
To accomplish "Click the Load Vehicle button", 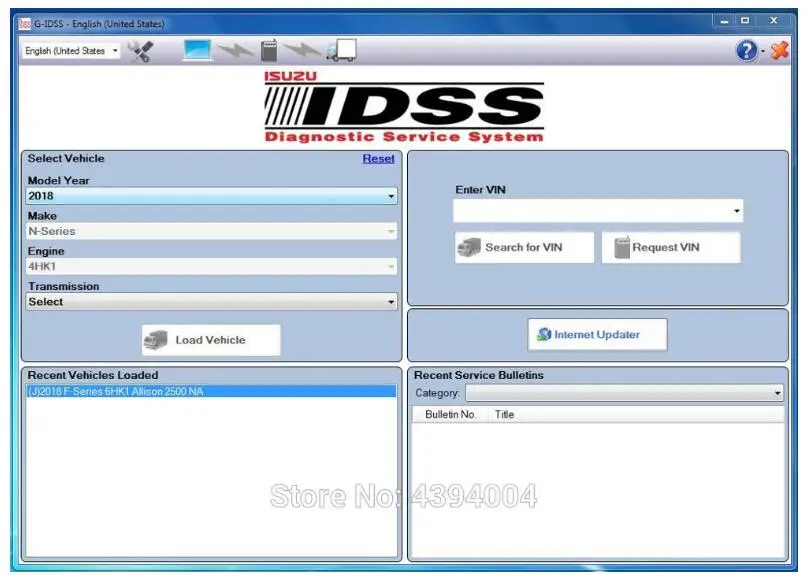I will click(x=212, y=340).
